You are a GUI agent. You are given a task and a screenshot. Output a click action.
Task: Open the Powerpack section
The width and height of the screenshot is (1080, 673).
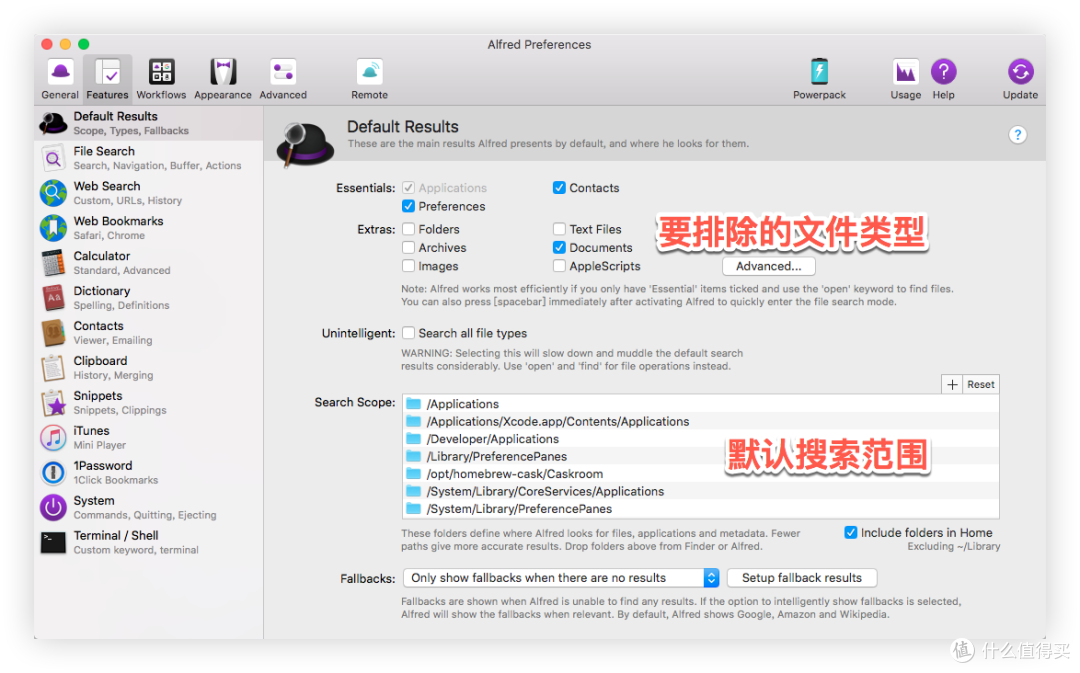click(x=819, y=79)
